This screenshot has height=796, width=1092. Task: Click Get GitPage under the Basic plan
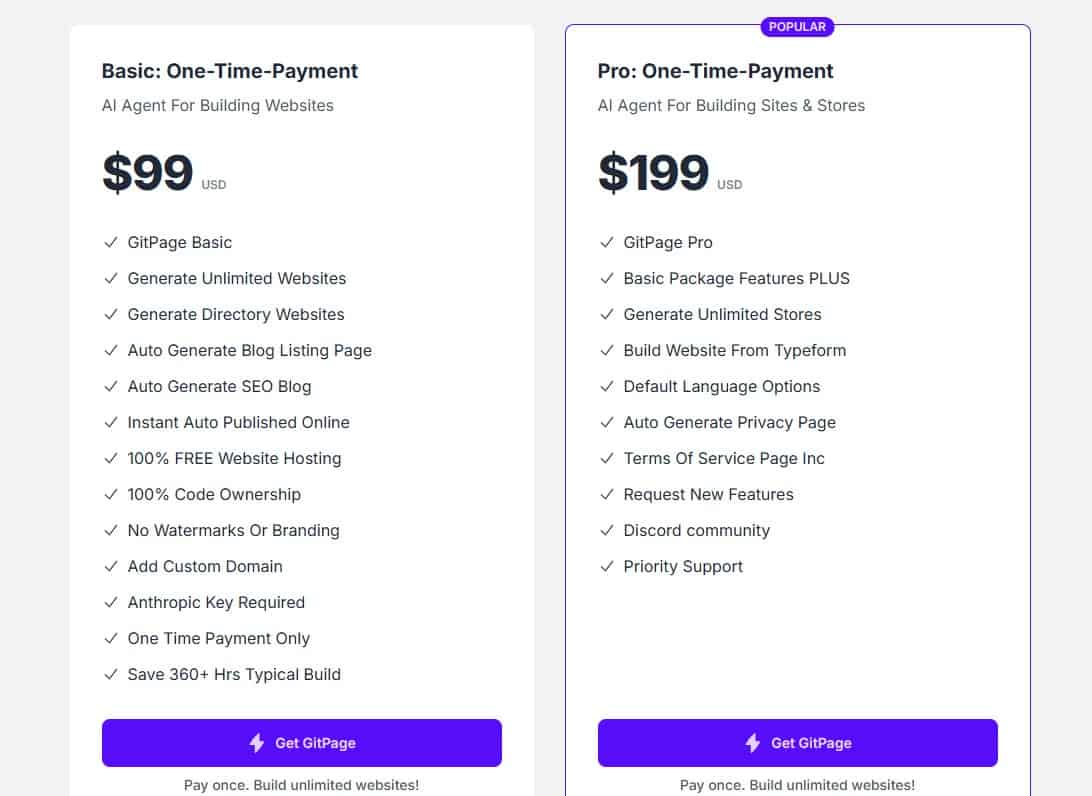[x=301, y=743]
